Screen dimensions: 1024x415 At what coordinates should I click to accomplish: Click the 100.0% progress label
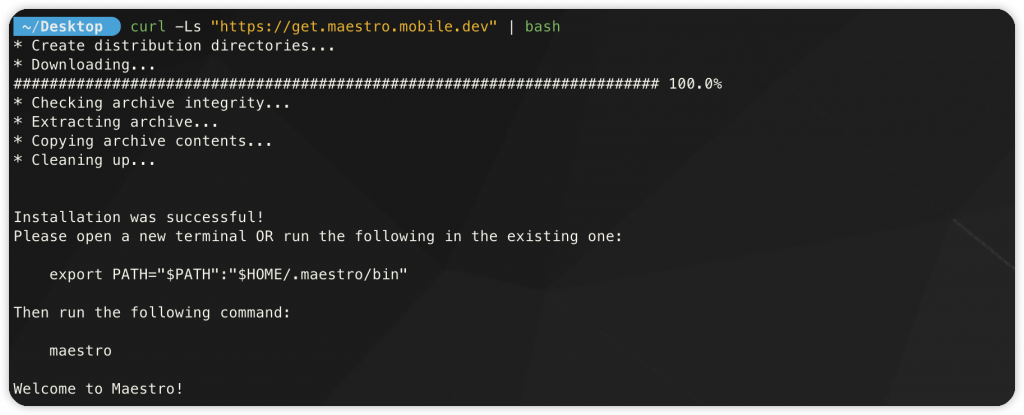[x=696, y=84]
